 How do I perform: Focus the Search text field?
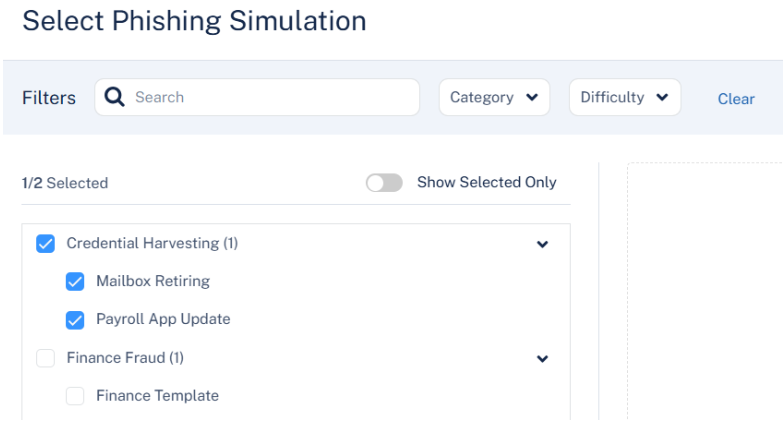(270, 97)
